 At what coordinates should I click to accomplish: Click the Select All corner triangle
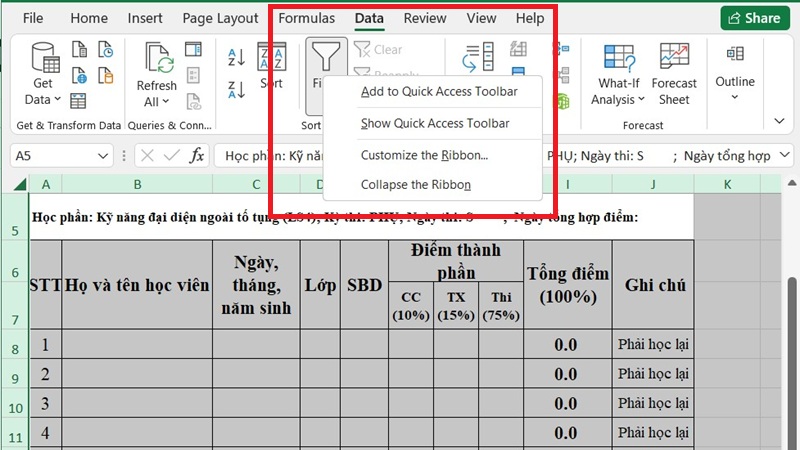coord(19,184)
